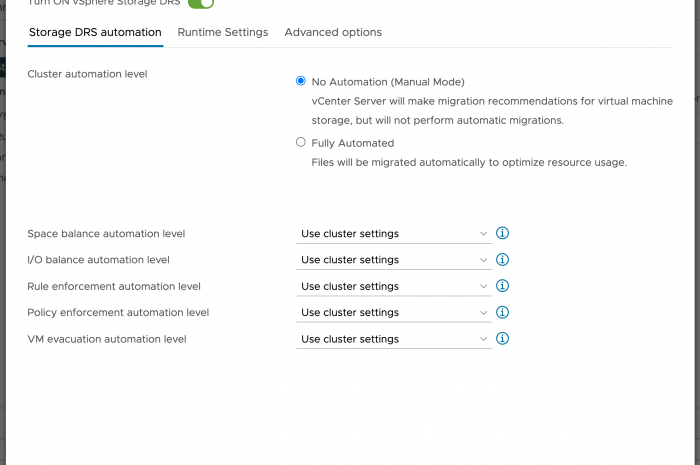The height and width of the screenshot is (465, 700).
Task: Turn off the vSphere Storage DRS toggle
Action: [x=201, y=3]
